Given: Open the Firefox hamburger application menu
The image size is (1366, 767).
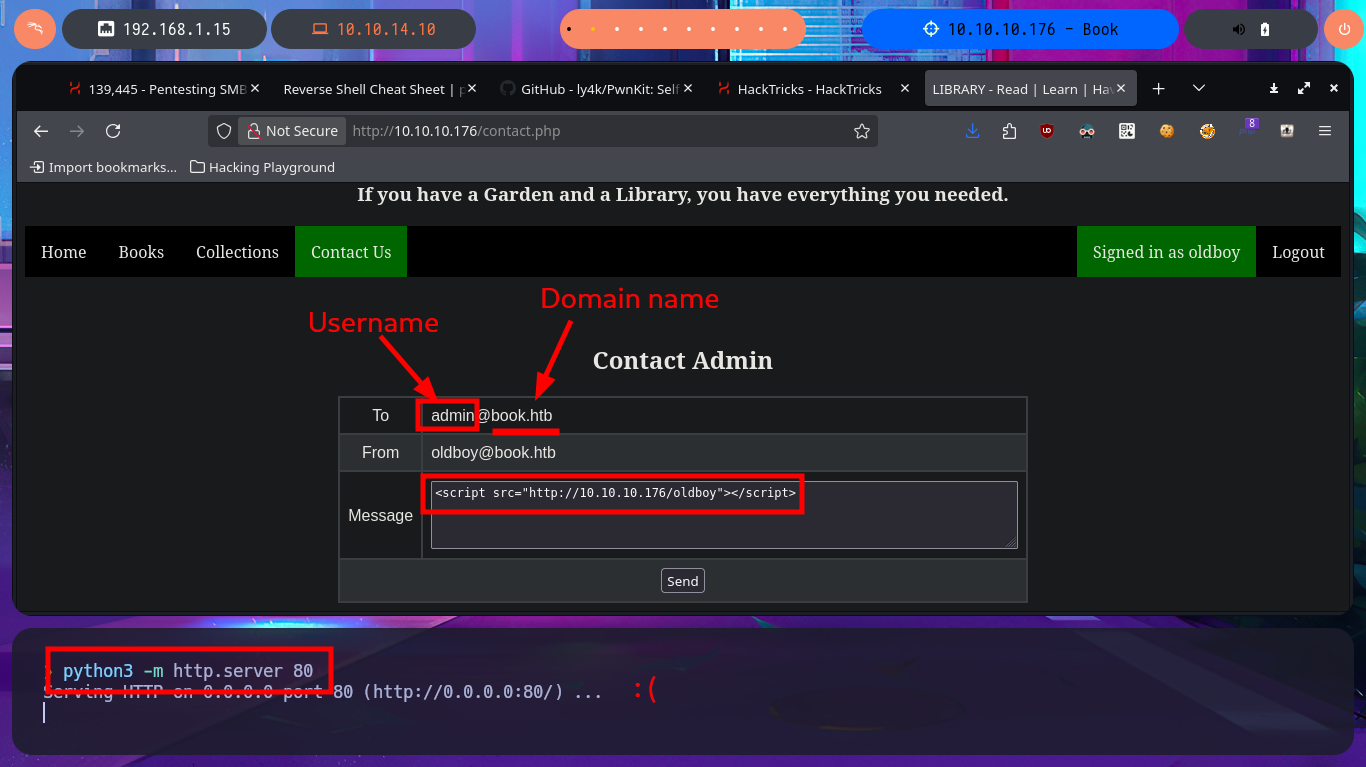Looking at the screenshot, I should coord(1325,131).
